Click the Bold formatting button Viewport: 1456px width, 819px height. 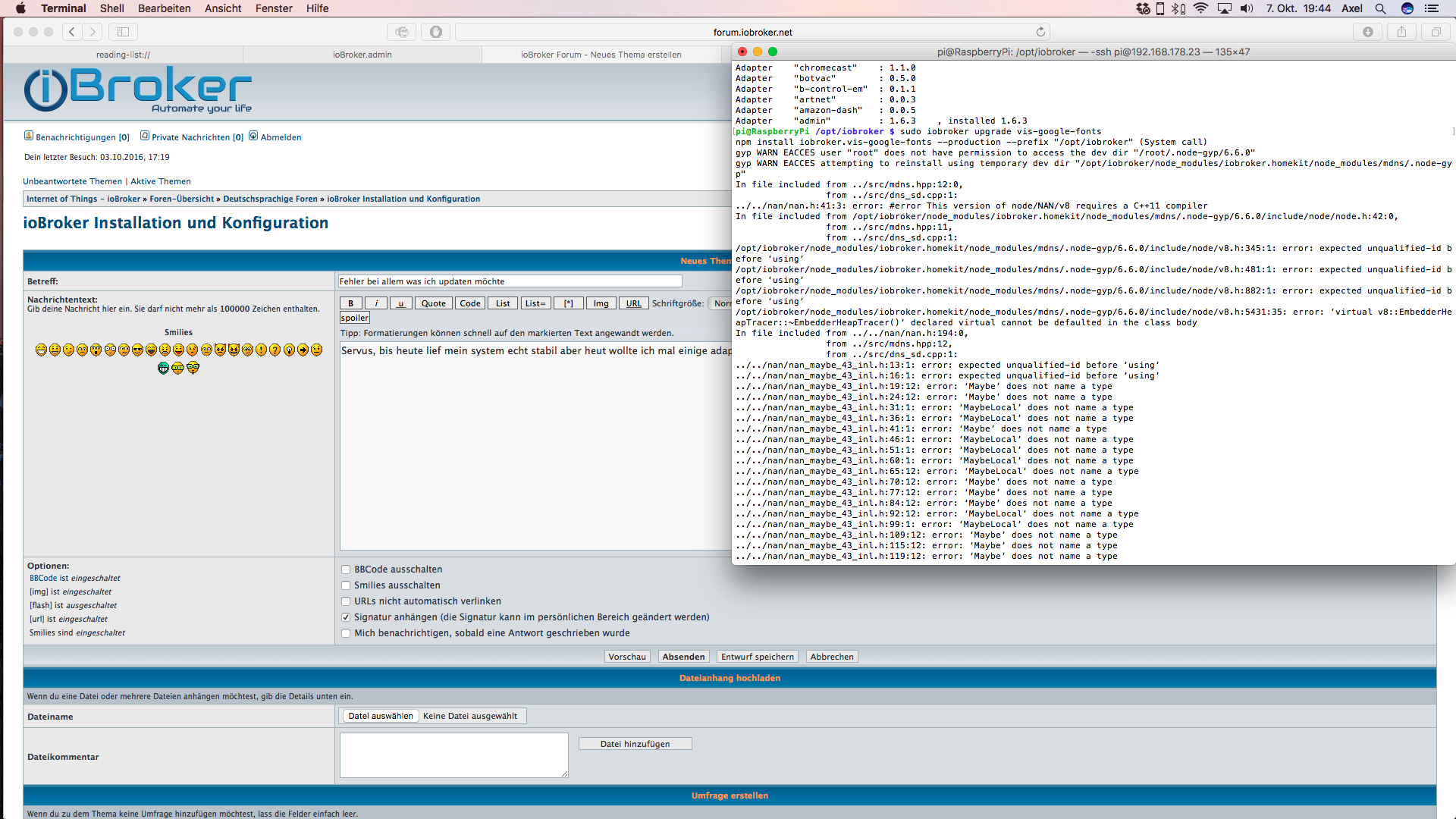tap(350, 303)
